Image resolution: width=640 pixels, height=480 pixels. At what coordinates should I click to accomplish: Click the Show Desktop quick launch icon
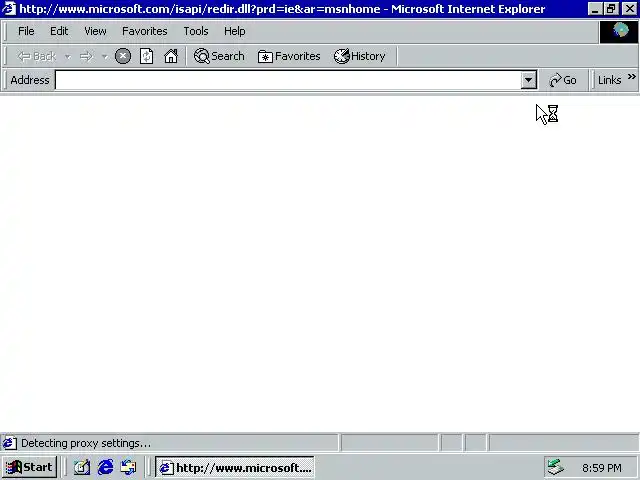click(82, 467)
